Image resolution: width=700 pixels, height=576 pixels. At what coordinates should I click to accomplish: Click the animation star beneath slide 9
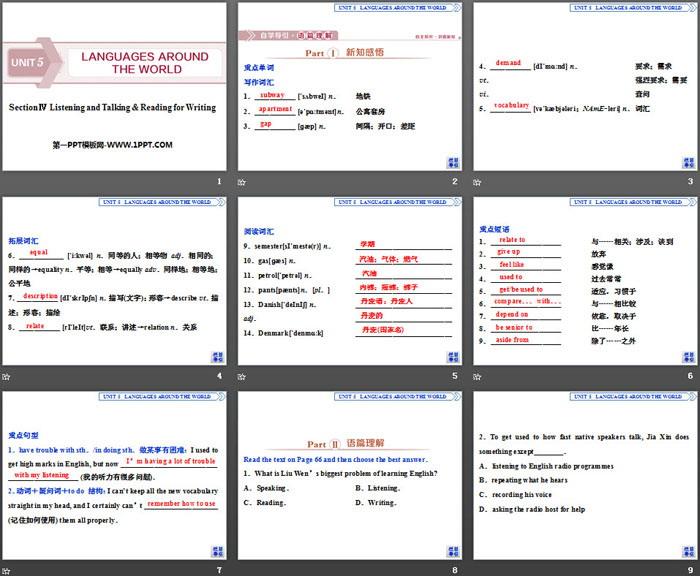point(477,568)
